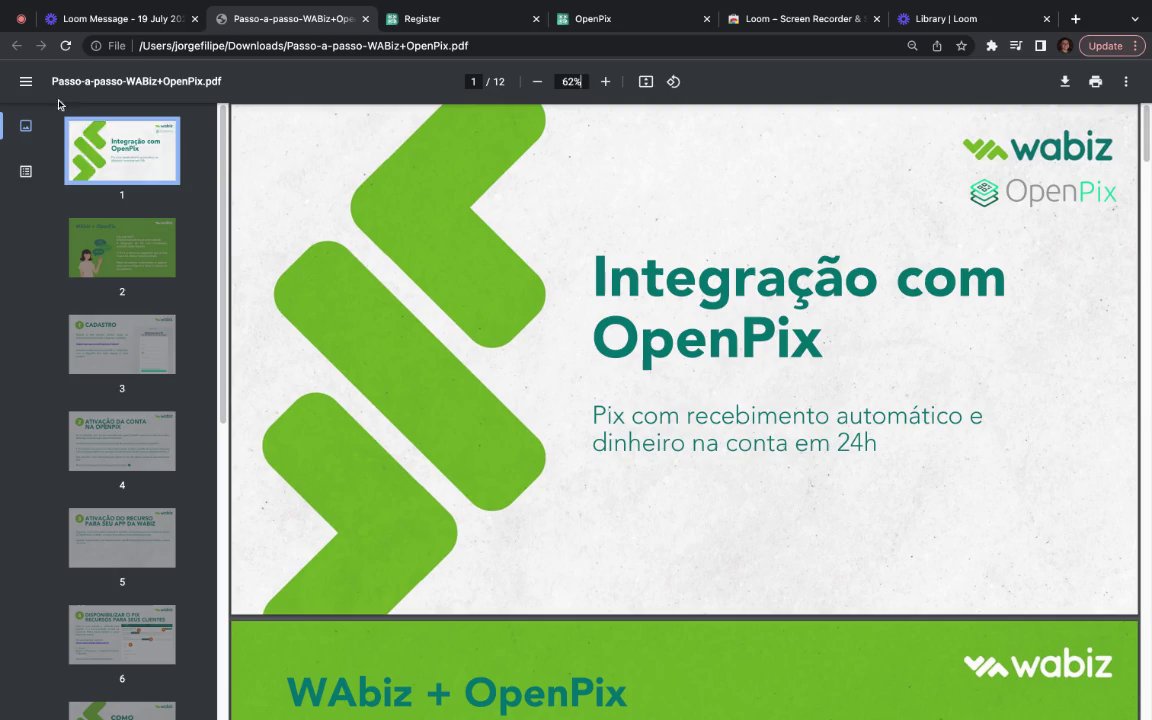Close the Register tab
This screenshot has height=720, width=1152.
(536, 19)
